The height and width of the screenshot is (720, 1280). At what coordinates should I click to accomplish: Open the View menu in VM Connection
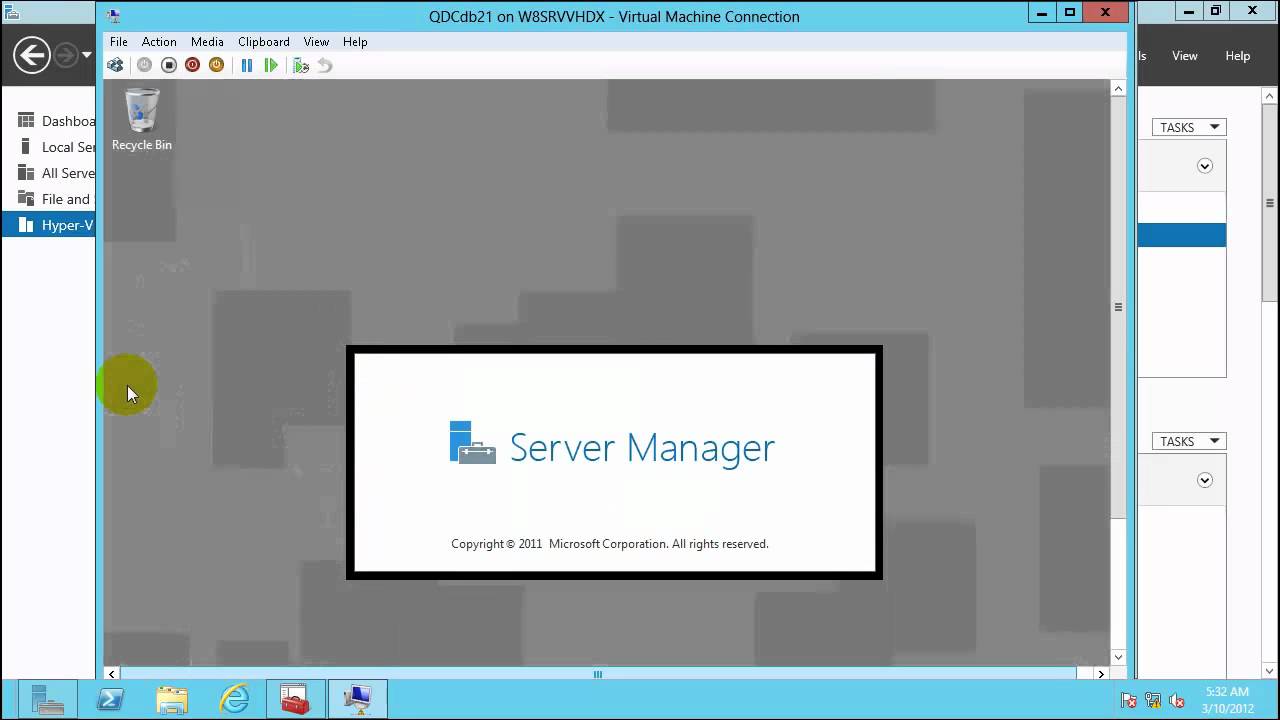tap(316, 42)
